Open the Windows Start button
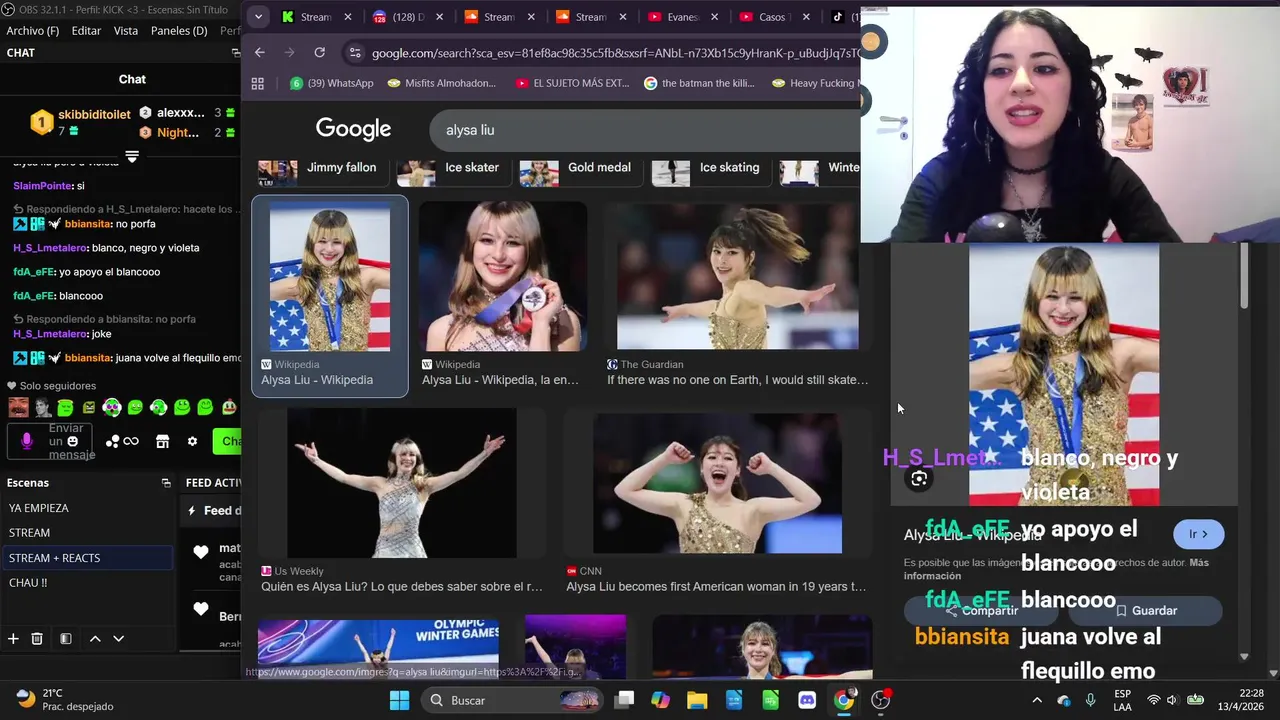This screenshot has width=1280, height=720. [399, 700]
